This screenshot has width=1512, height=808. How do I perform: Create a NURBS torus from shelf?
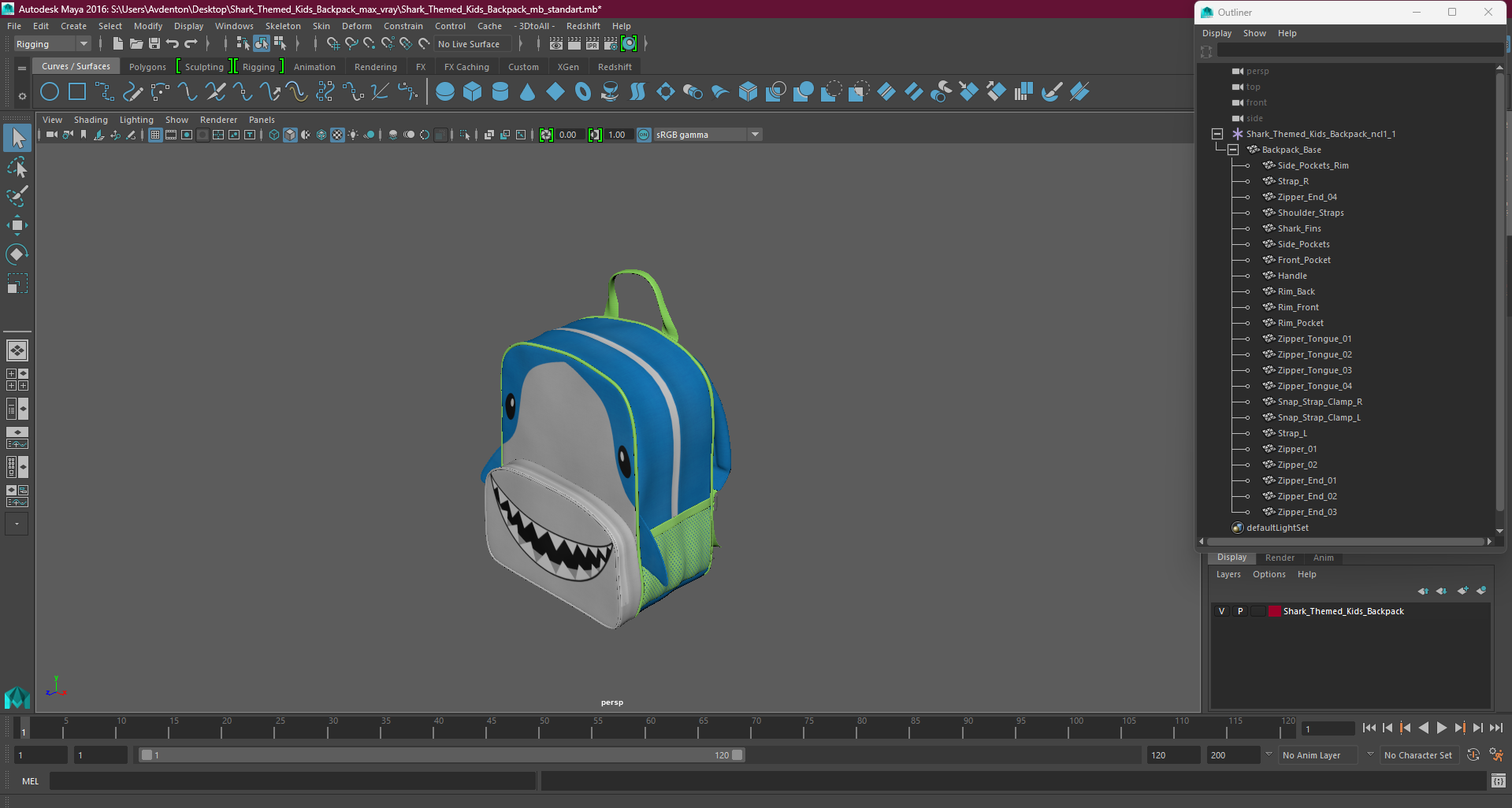583,92
